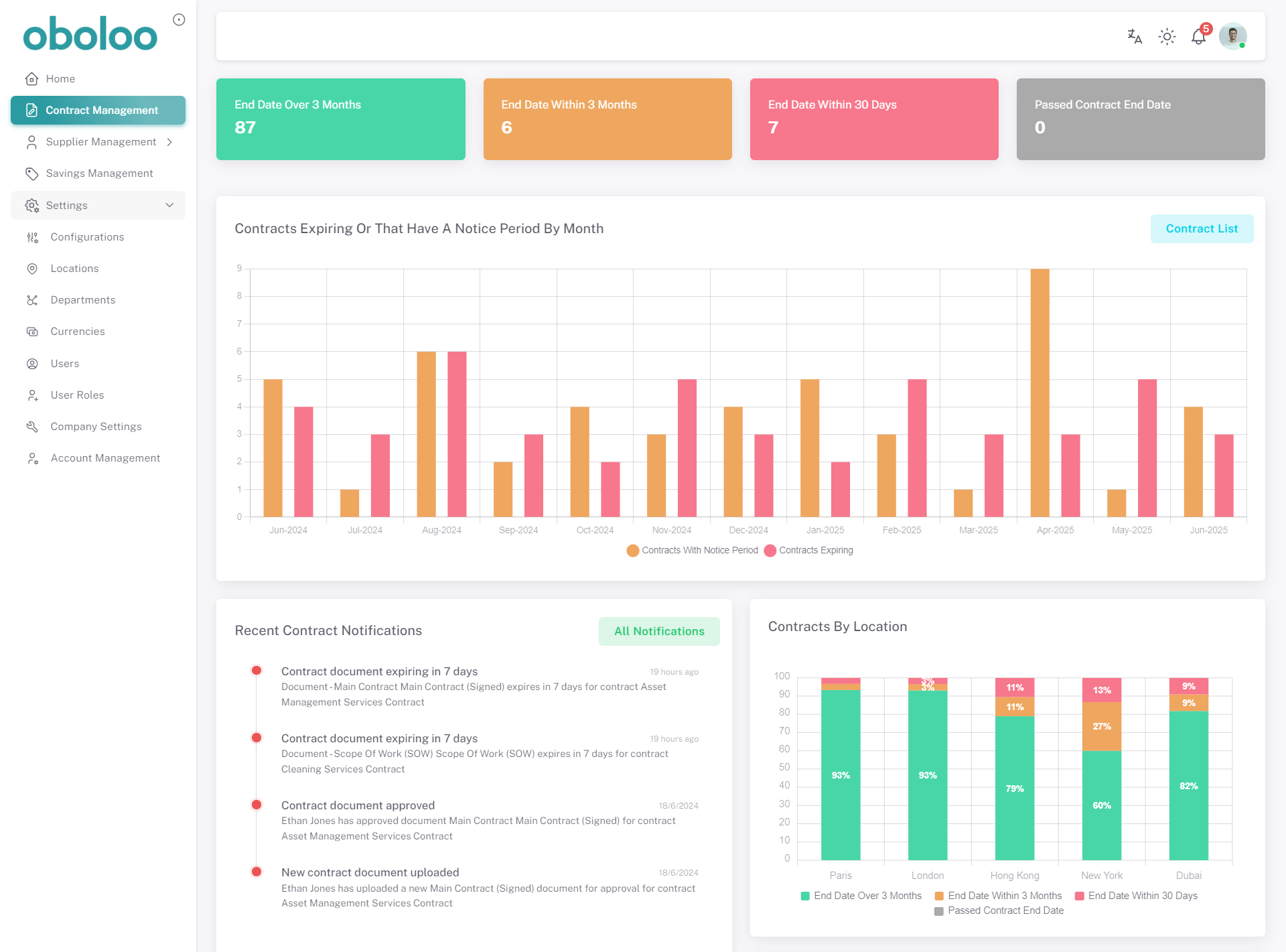Select the Settings sidebar group
1286x952 pixels.
coord(98,205)
